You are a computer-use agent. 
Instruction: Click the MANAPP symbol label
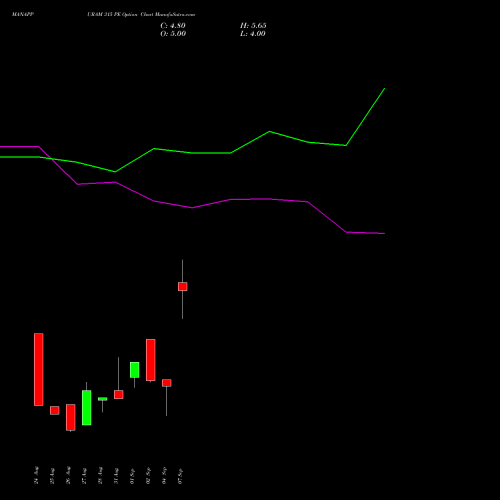[x=23, y=14]
